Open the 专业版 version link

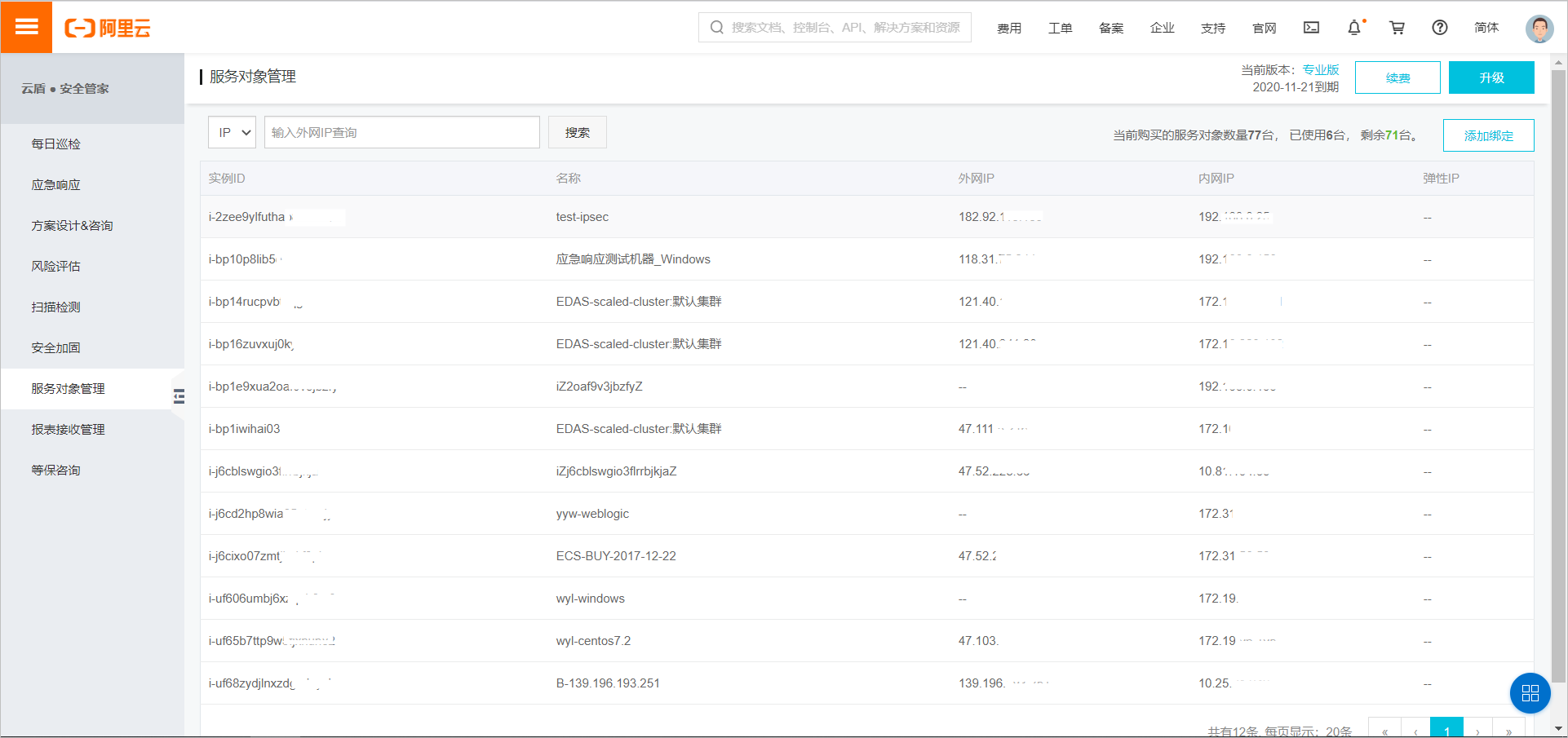[1321, 69]
